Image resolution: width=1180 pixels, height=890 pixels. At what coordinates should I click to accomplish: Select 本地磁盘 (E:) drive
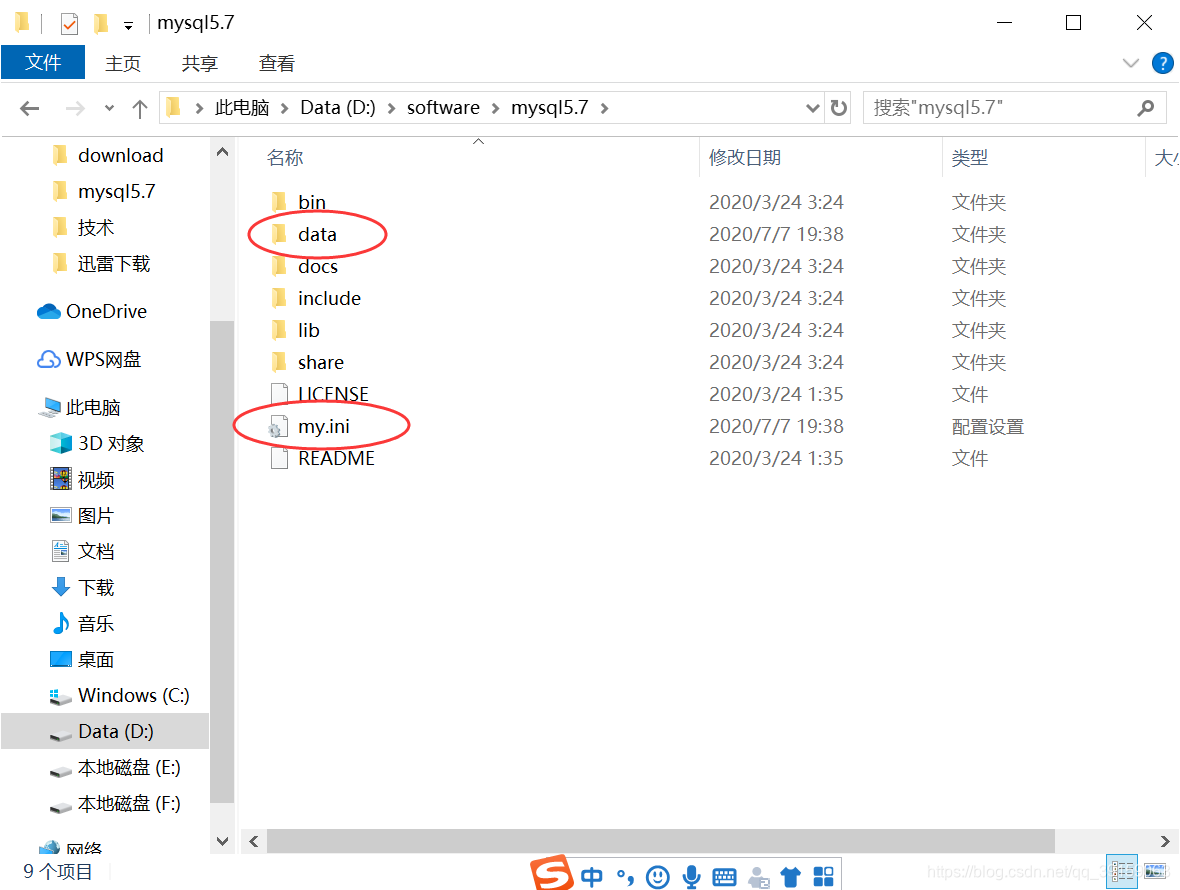[x=129, y=767]
